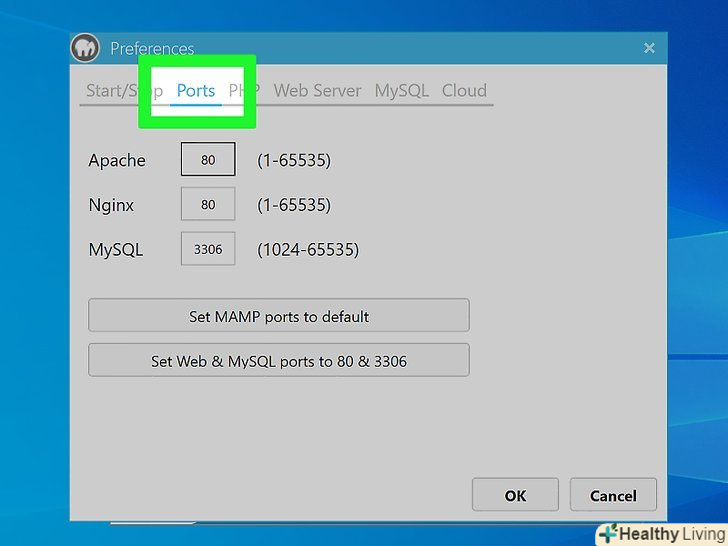The width and height of the screenshot is (728, 546).
Task: Go to the MySQL tab
Action: click(402, 91)
